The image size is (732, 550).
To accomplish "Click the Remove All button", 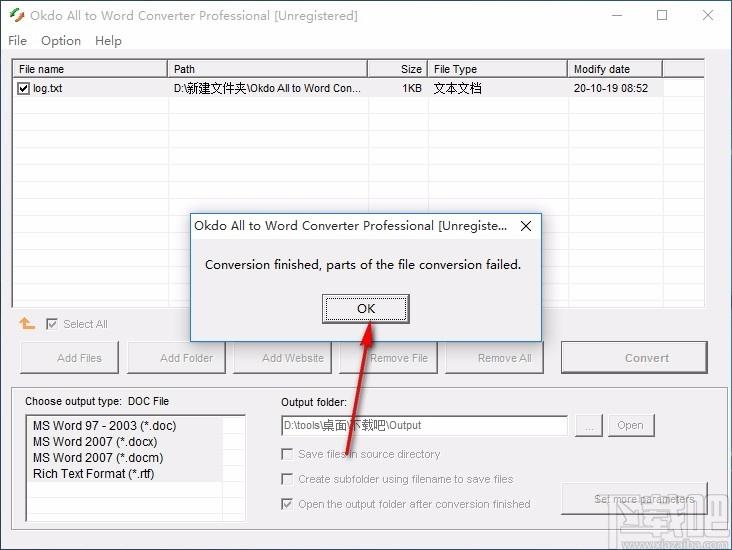I will point(494,358).
